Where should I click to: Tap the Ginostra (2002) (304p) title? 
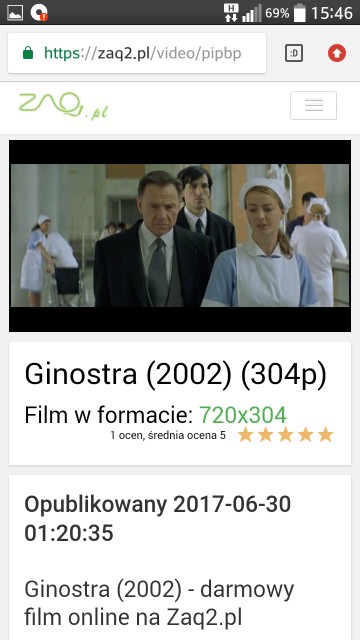[x=176, y=375]
